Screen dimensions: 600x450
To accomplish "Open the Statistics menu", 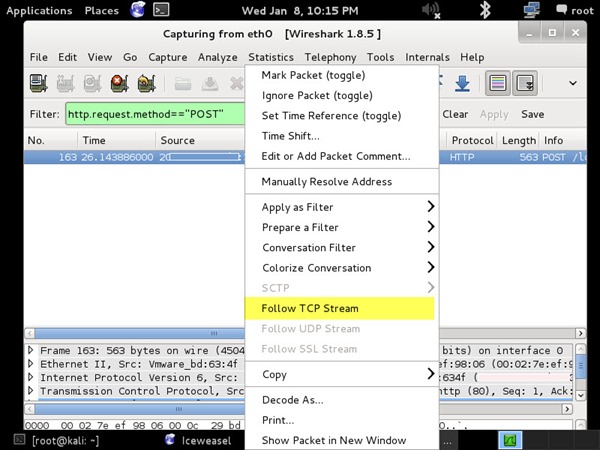I will pyautogui.click(x=271, y=57).
